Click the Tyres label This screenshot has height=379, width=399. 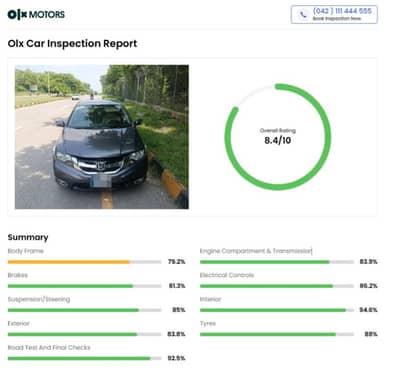pyautogui.click(x=208, y=323)
